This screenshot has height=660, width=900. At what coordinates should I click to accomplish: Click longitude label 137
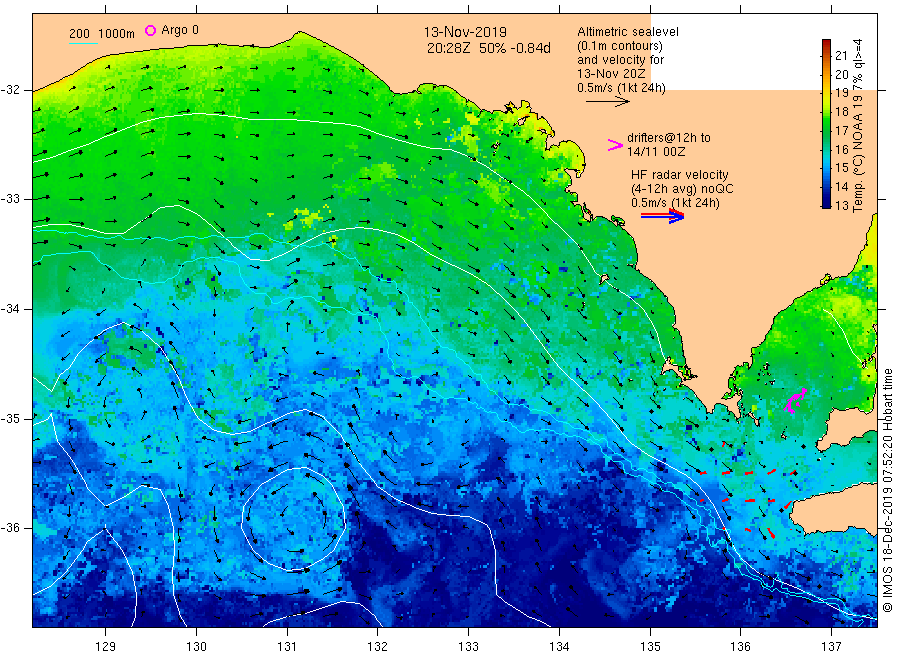[x=831, y=647]
